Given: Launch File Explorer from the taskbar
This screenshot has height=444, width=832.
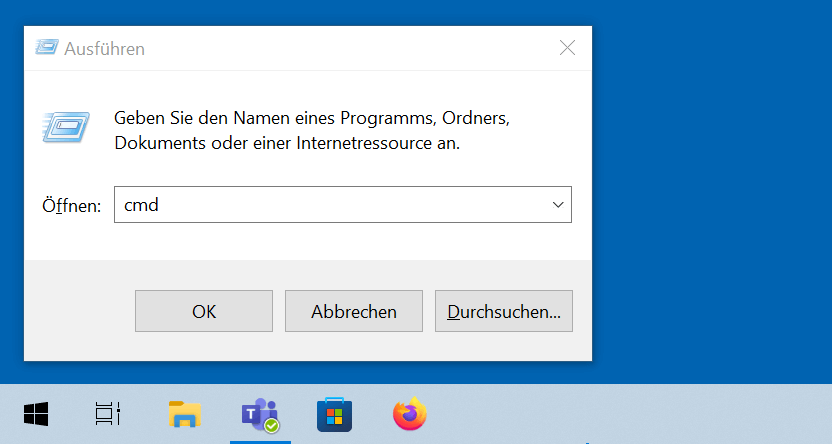Looking at the screenshot, I should click(185, 414).
